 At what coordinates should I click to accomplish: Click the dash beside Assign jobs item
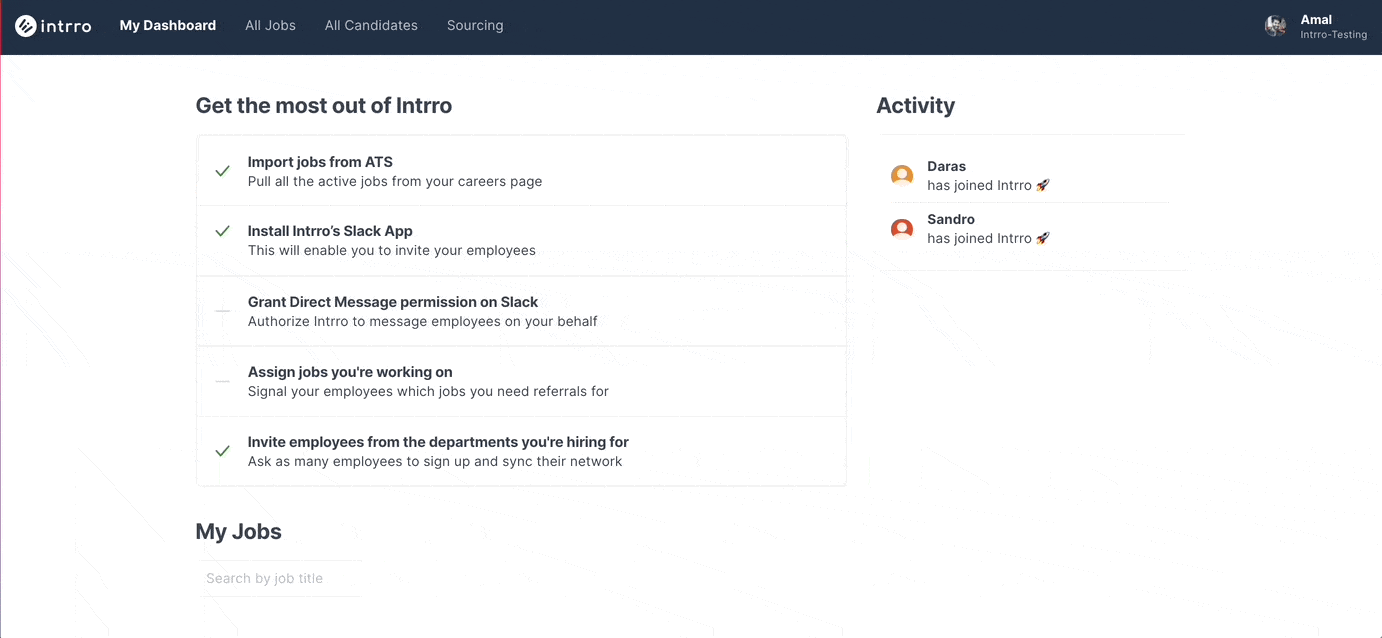coord(223,381)
